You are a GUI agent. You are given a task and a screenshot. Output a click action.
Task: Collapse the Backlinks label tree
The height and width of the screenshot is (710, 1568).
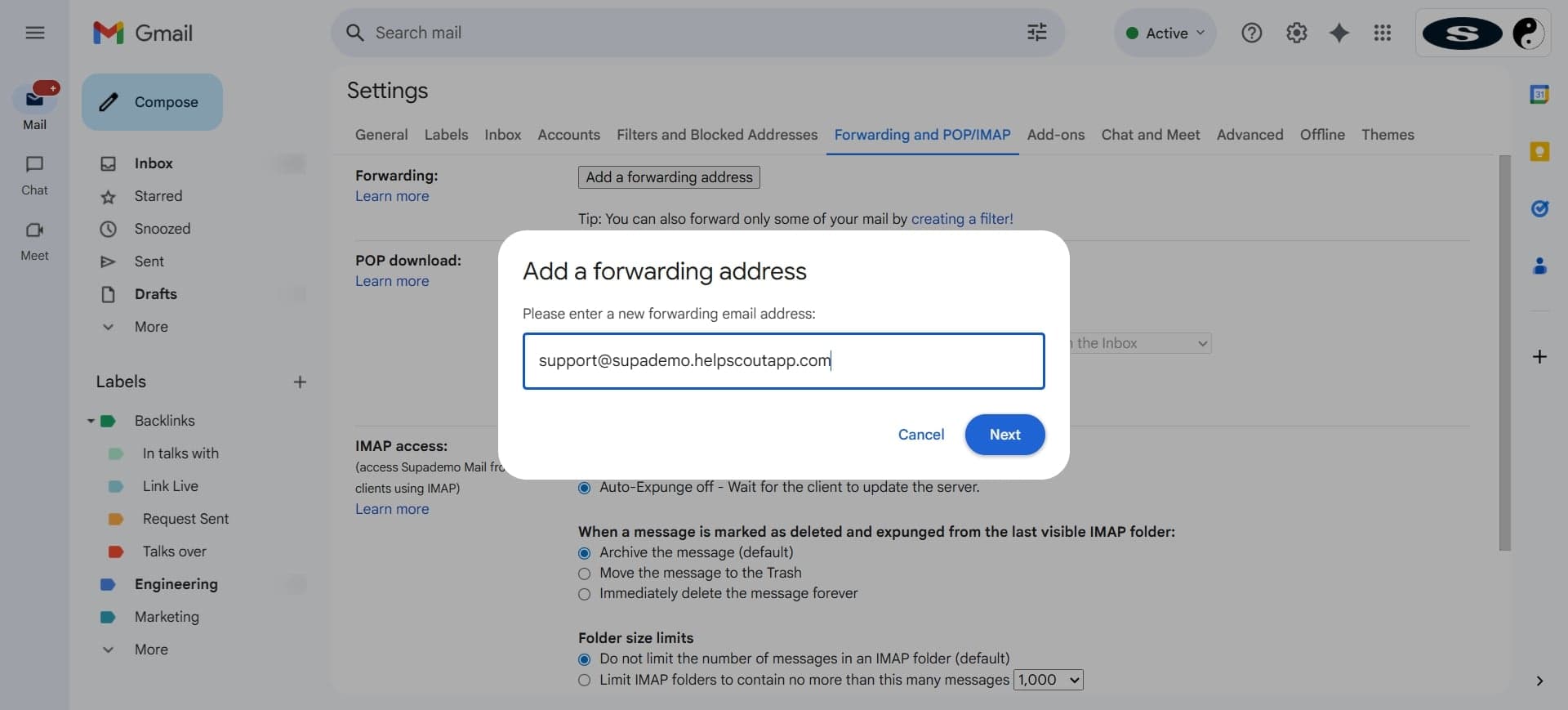point(91,421)
